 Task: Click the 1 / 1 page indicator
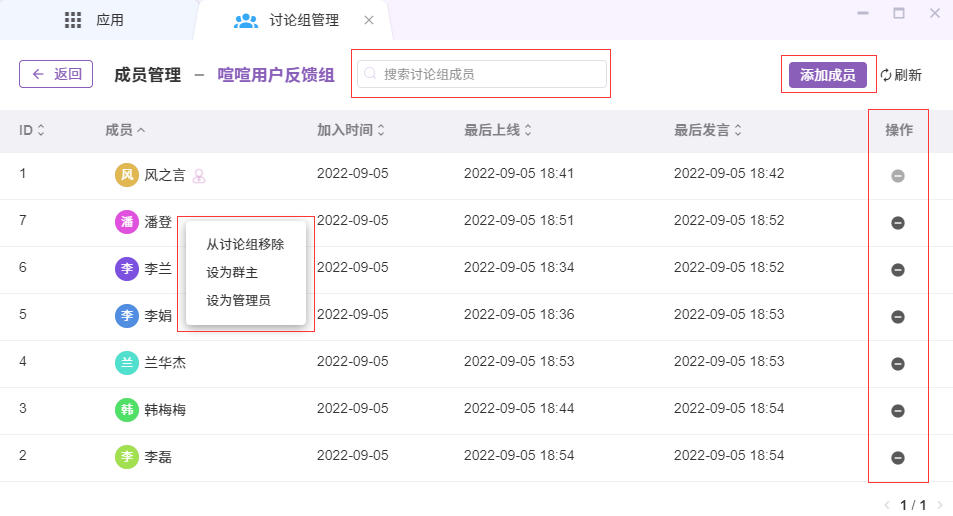[x=913, y=505]
